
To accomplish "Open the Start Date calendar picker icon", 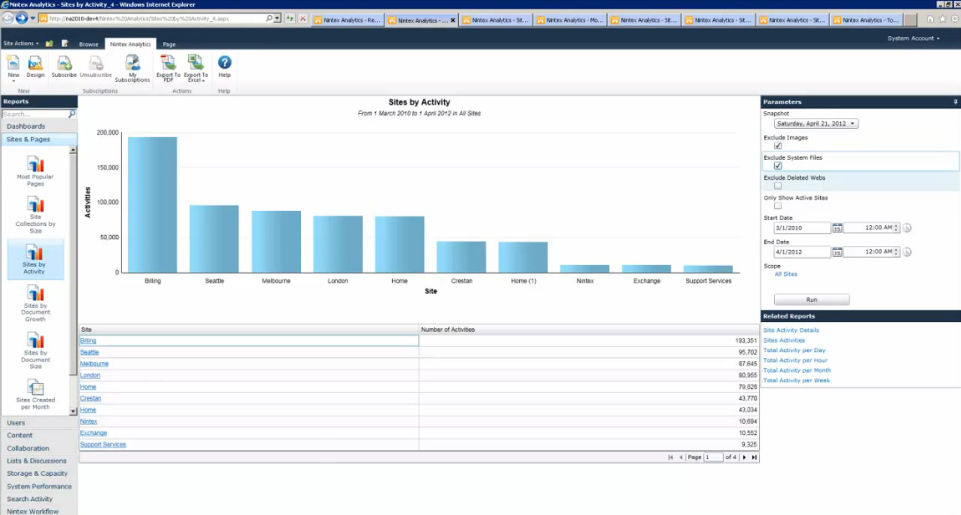I will (x=837, y=227).
